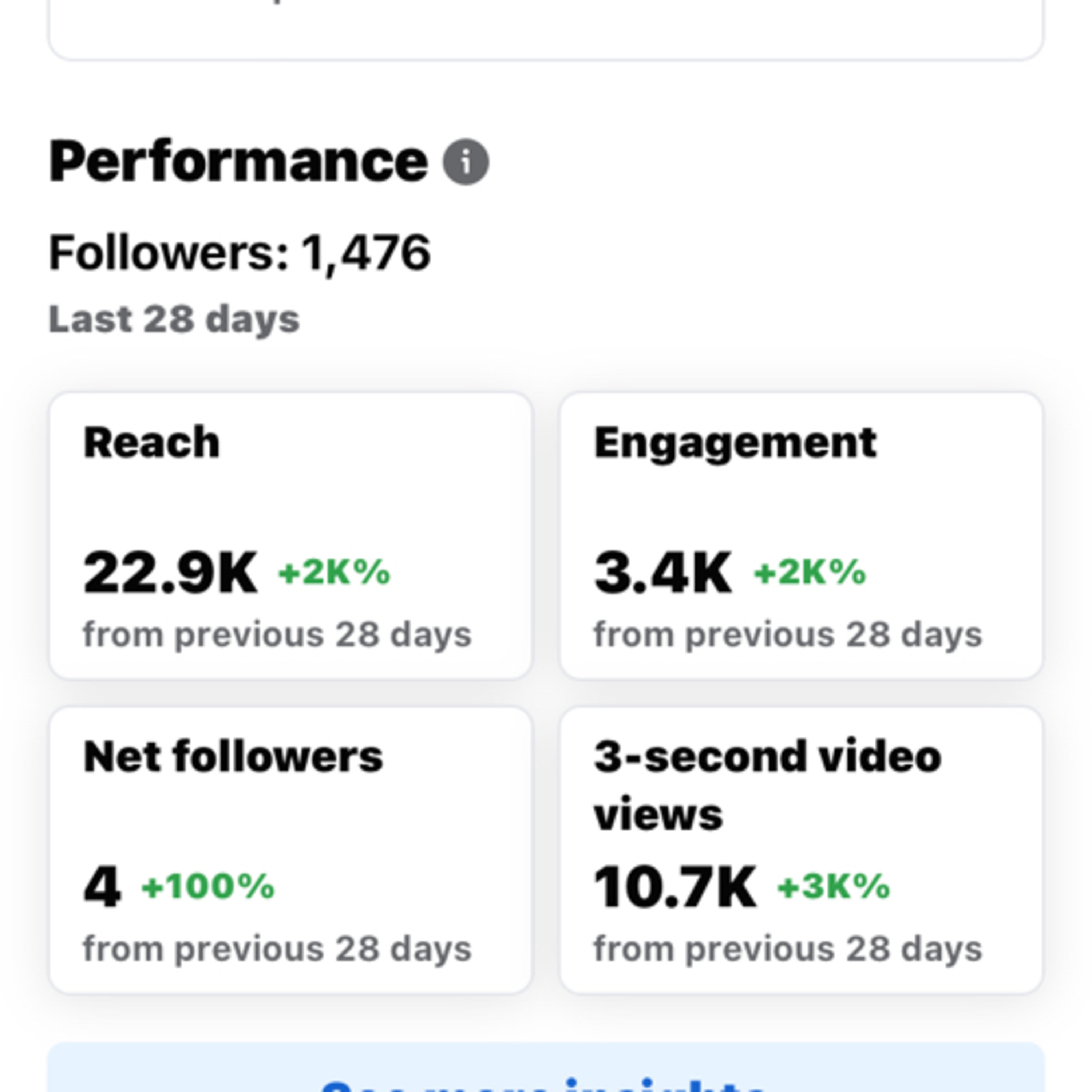Screen dimensions: 1092x1092
Task: Click the net followers value 4
Action: coord(102,887)
